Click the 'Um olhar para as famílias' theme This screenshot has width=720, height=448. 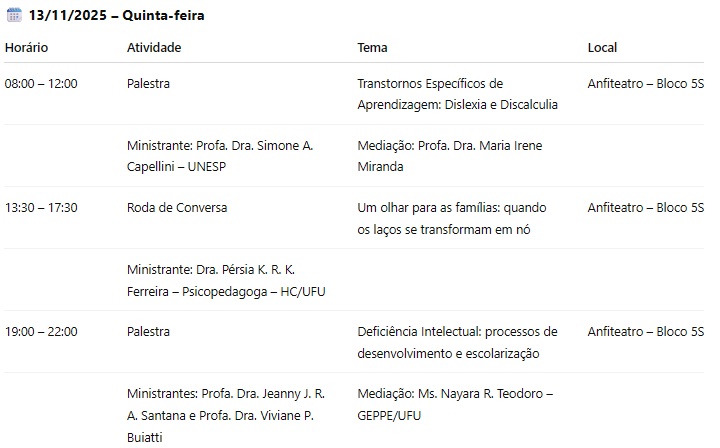coord(452,218)
